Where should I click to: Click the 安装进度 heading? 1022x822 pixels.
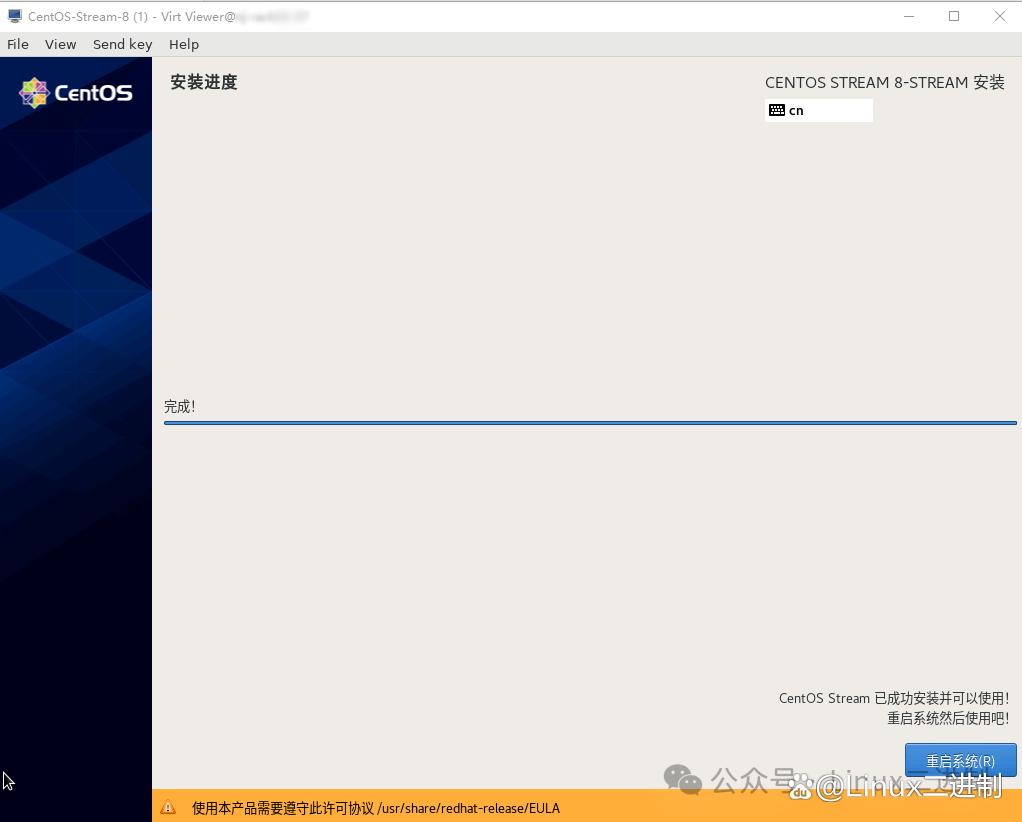[x=204, y=82]
